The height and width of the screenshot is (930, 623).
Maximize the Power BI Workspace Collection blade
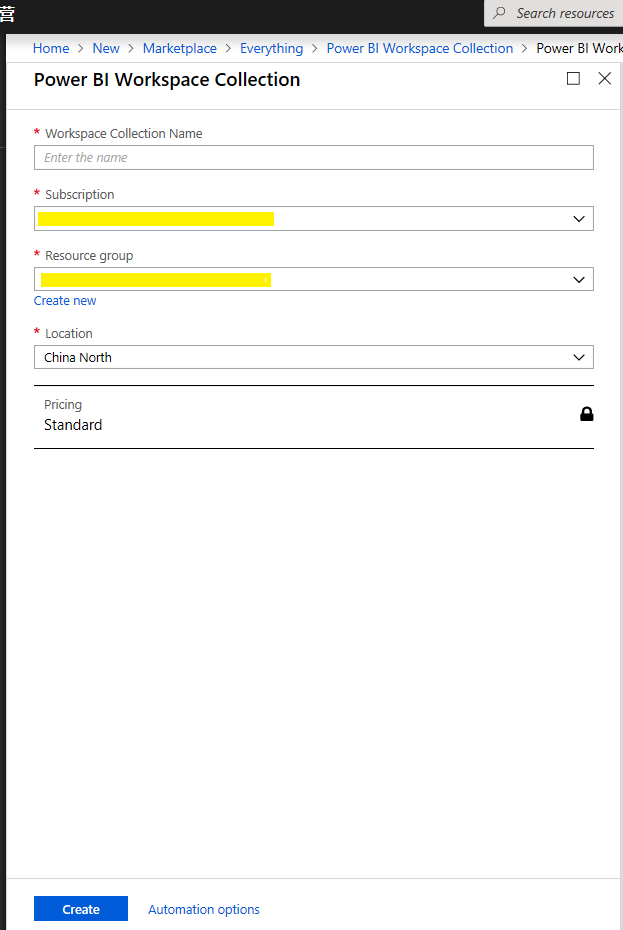click(573, 79)
